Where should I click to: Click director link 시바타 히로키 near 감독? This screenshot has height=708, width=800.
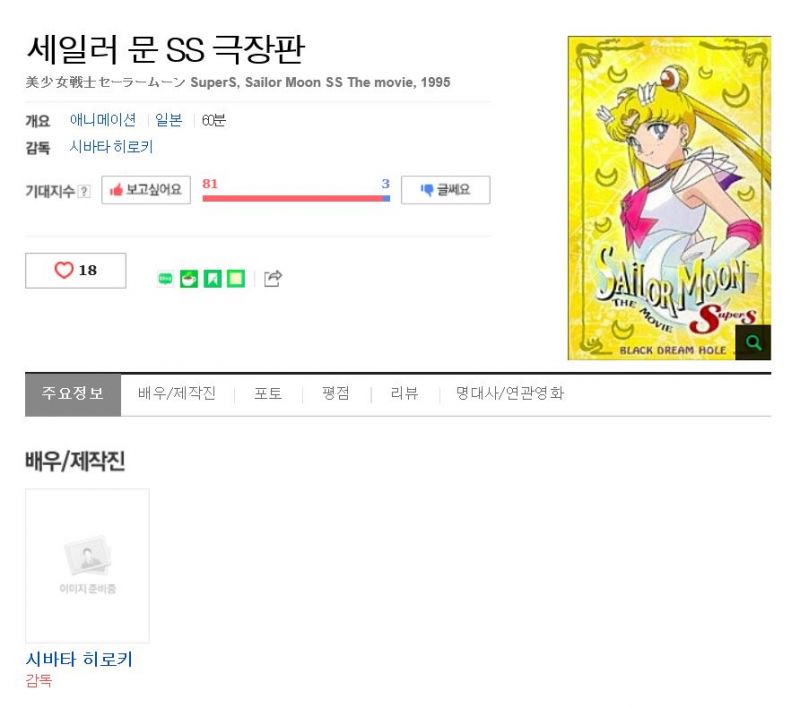point(111,147)
